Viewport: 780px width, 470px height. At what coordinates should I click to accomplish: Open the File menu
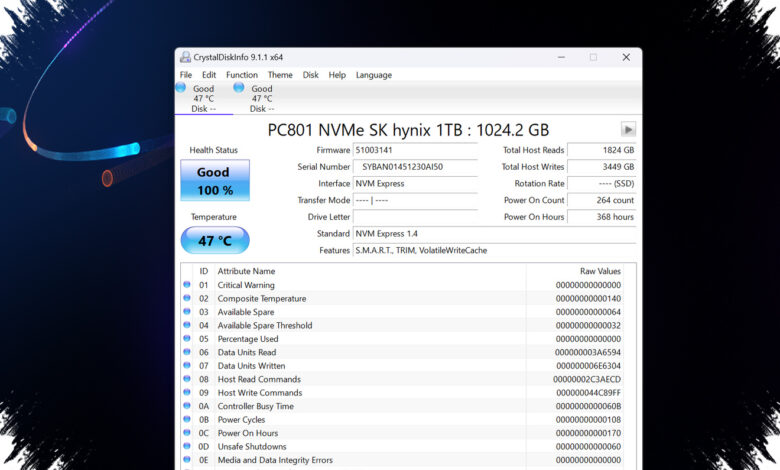click(x=186, y=75)
